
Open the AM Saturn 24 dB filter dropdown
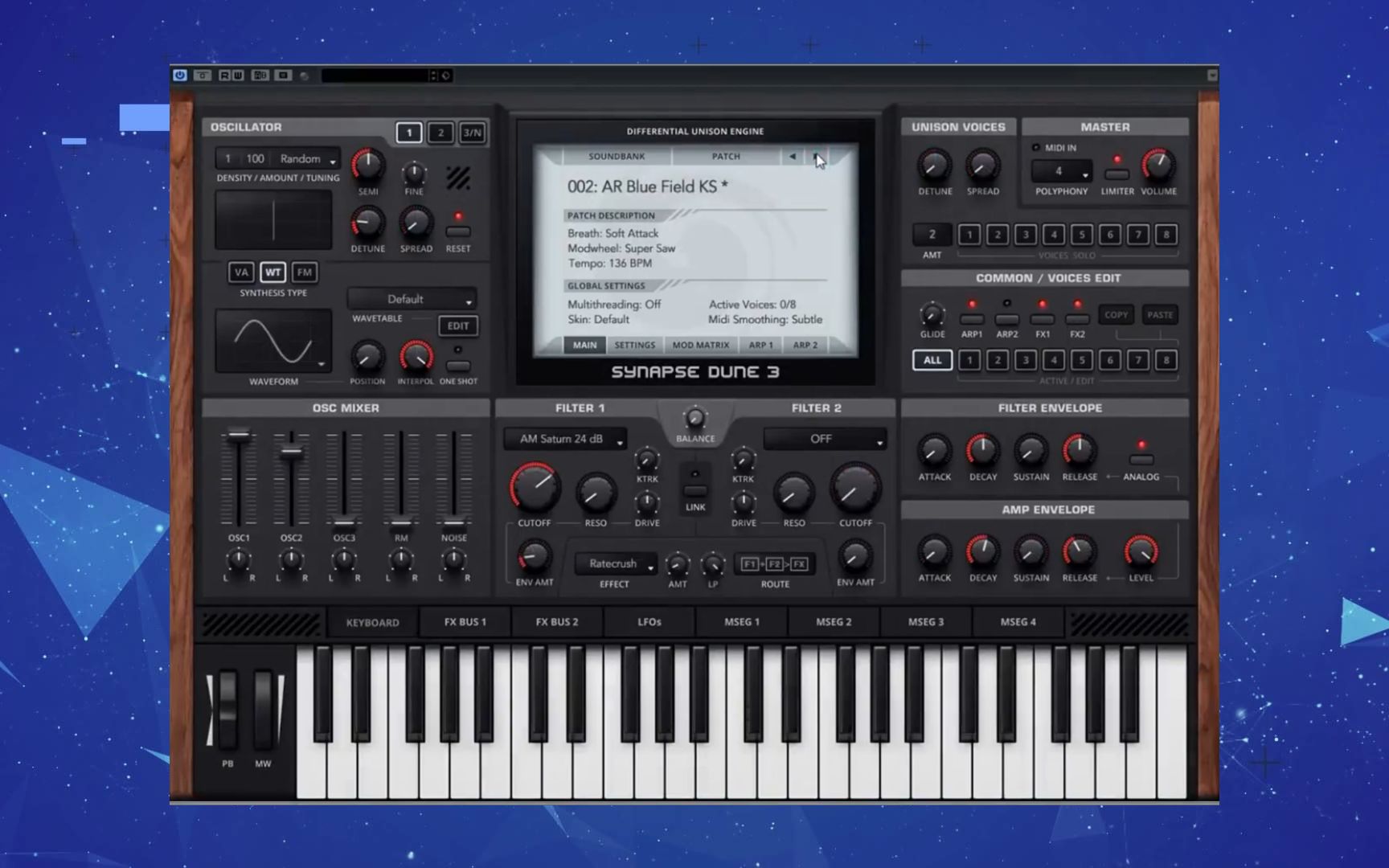coord(565,439)
